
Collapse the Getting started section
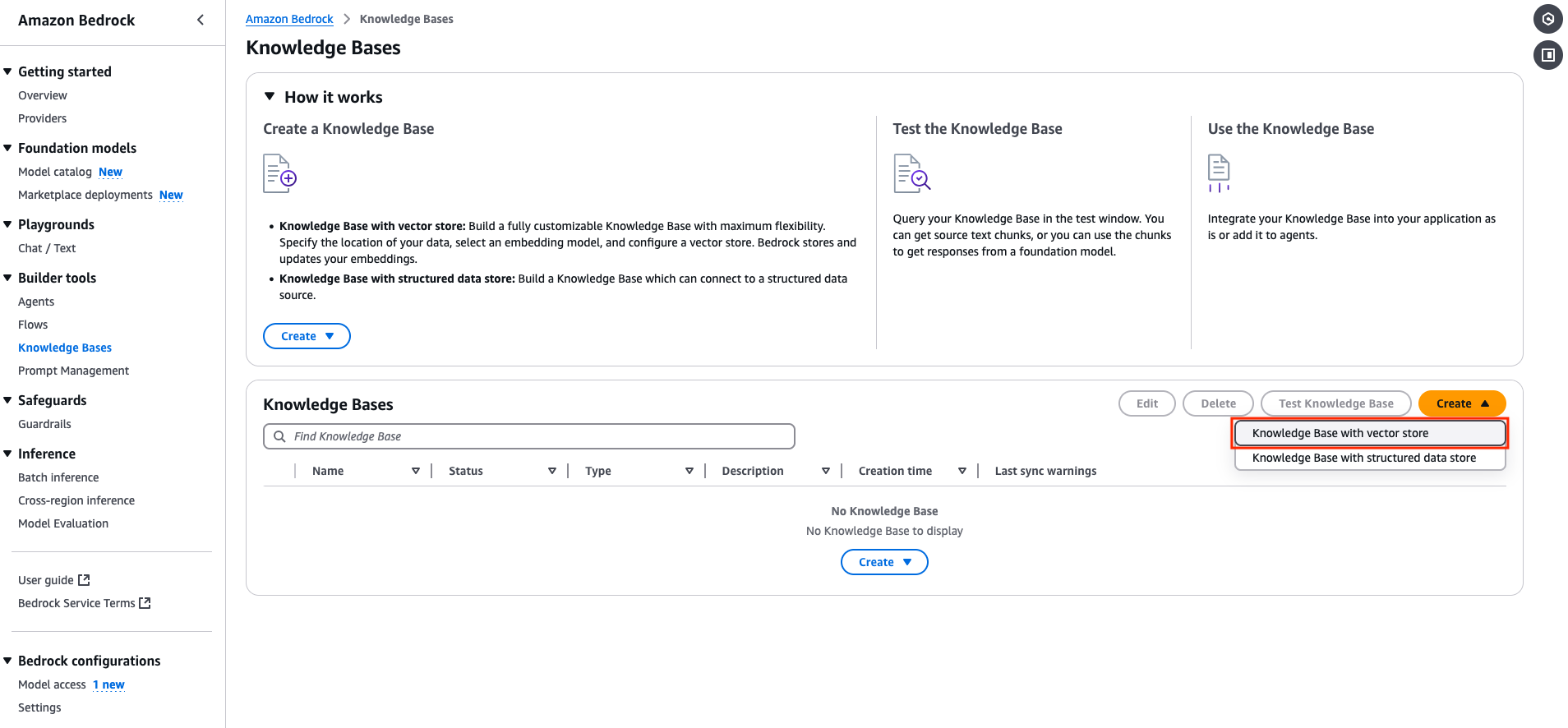tap(7, 71)
